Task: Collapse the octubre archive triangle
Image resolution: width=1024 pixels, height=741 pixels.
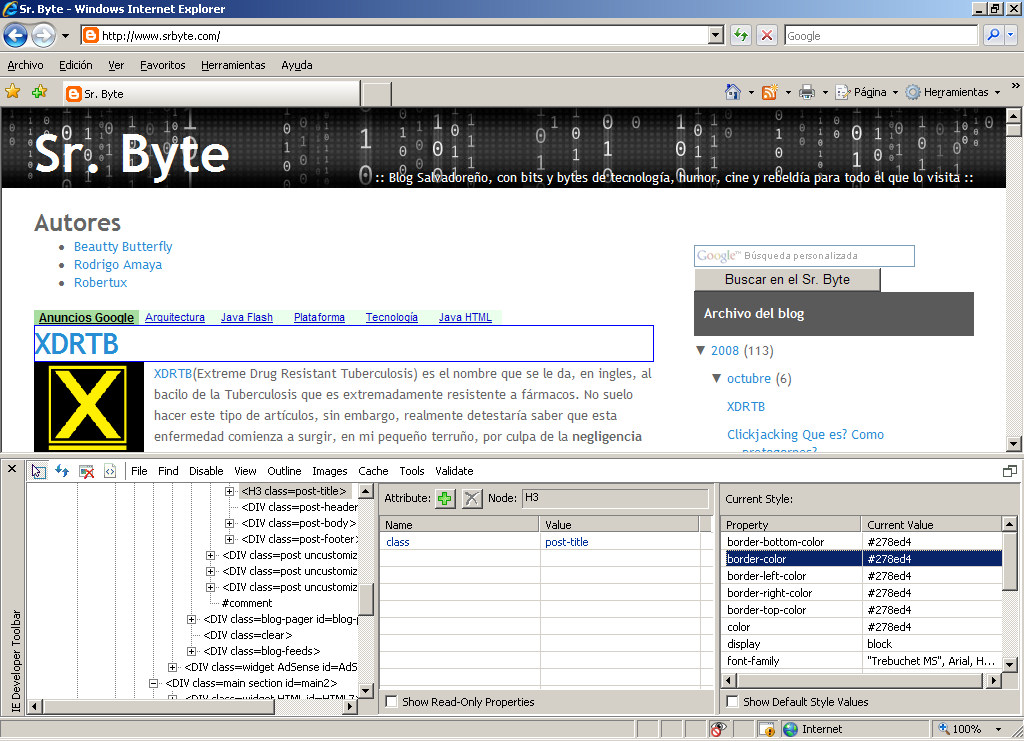Action: pos(716,379)
